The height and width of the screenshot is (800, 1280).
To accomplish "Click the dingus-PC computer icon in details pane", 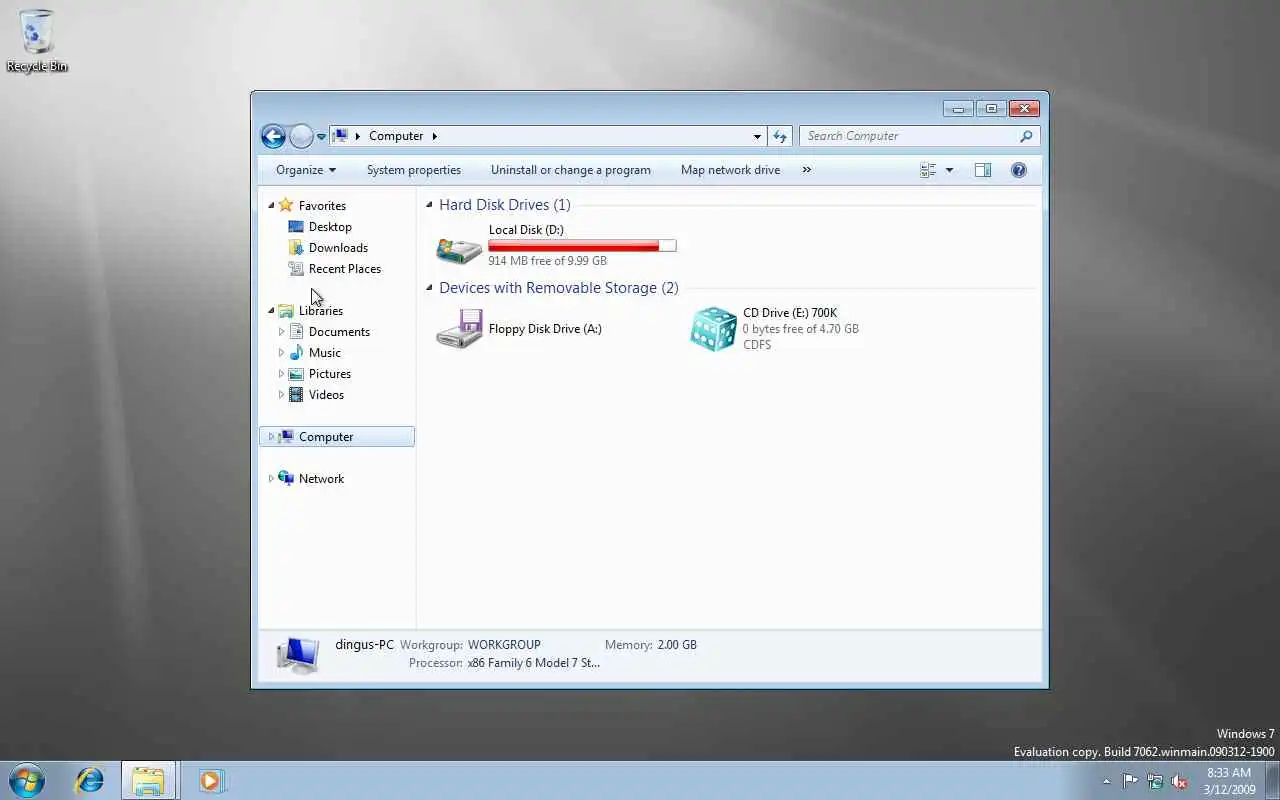I will pyautogui.click(x=297, y=655).
